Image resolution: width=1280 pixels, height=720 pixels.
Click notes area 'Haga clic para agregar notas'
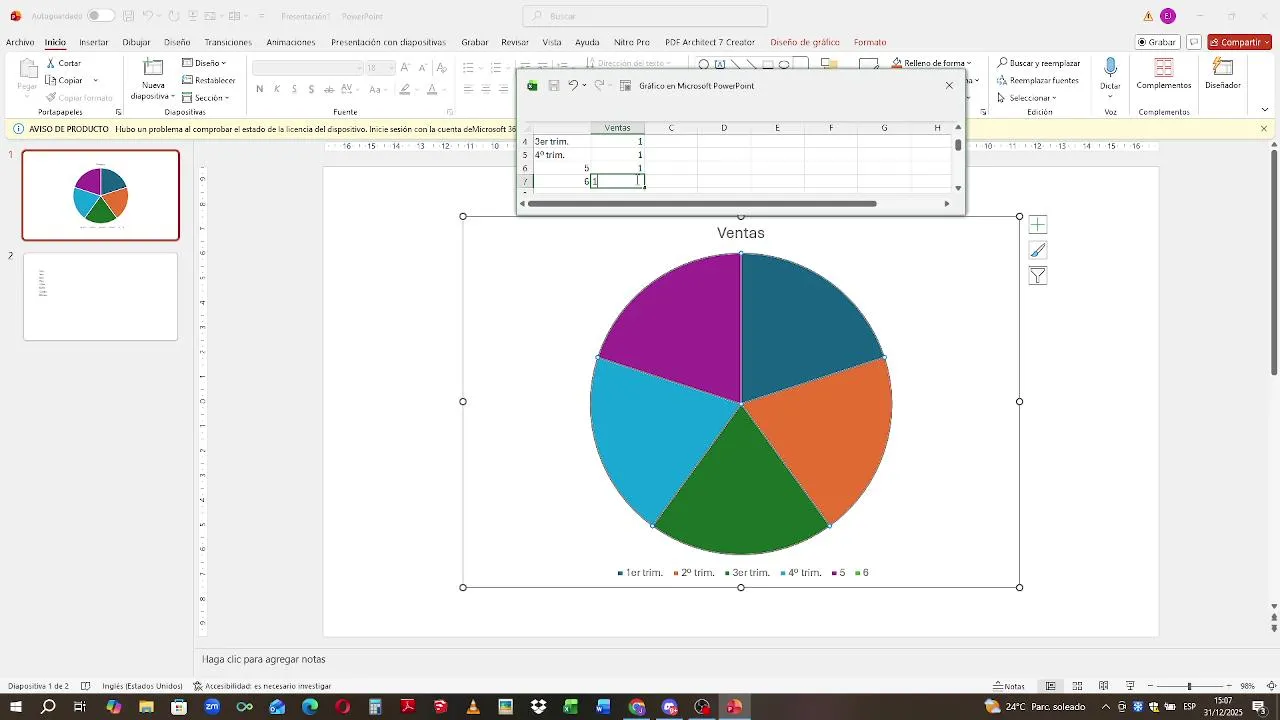point(264,659)
